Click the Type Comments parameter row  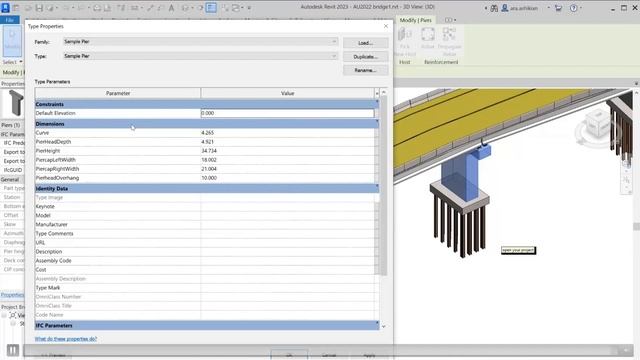[205, 233]
